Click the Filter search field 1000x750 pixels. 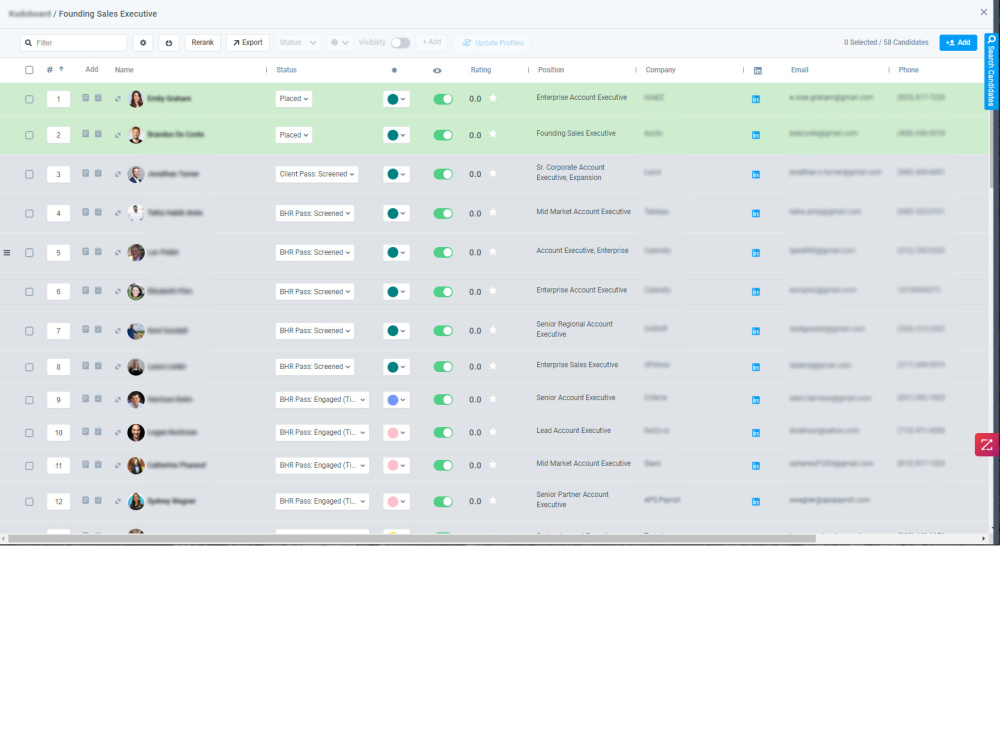click(x=73, y=43)
